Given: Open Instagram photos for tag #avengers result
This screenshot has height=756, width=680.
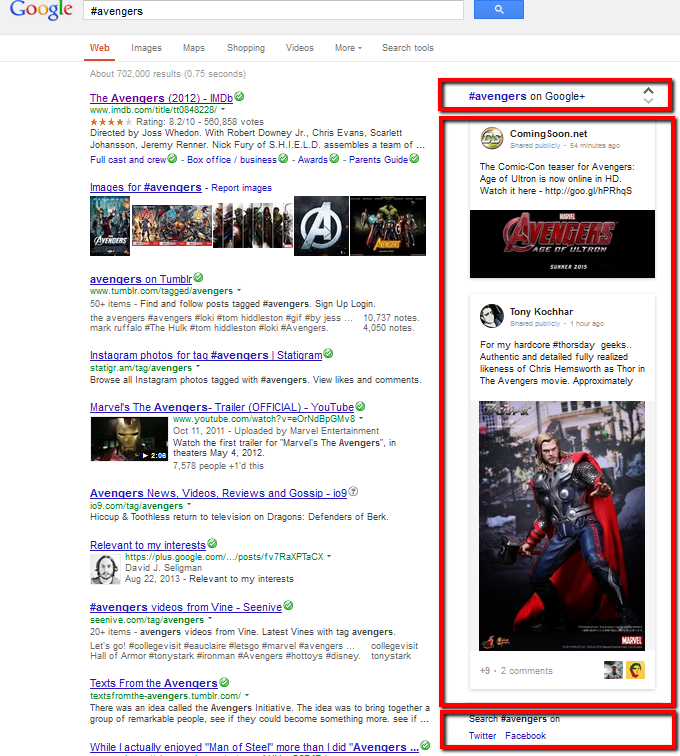Looking at the screenshot, I should pyautogui.click(x=206, y=355).
